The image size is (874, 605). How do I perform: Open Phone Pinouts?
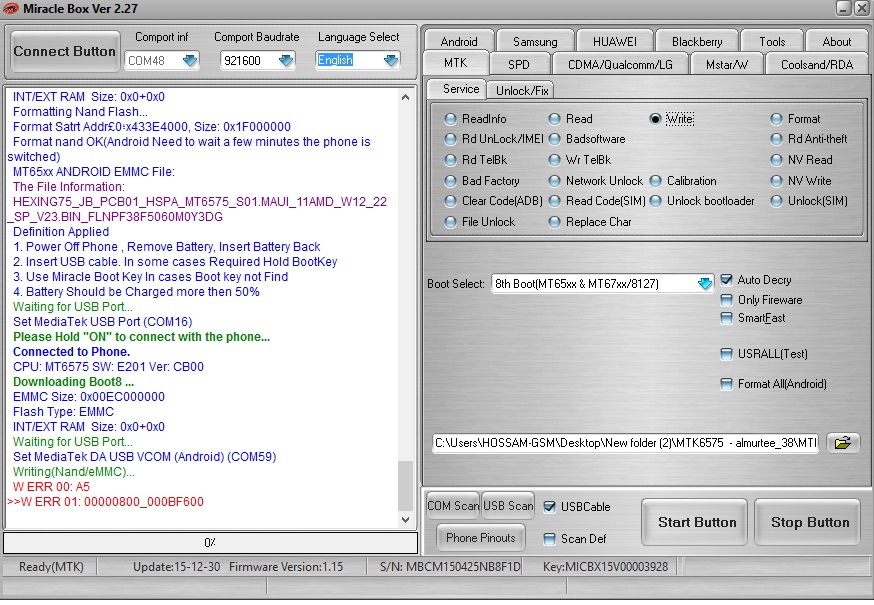480,538
